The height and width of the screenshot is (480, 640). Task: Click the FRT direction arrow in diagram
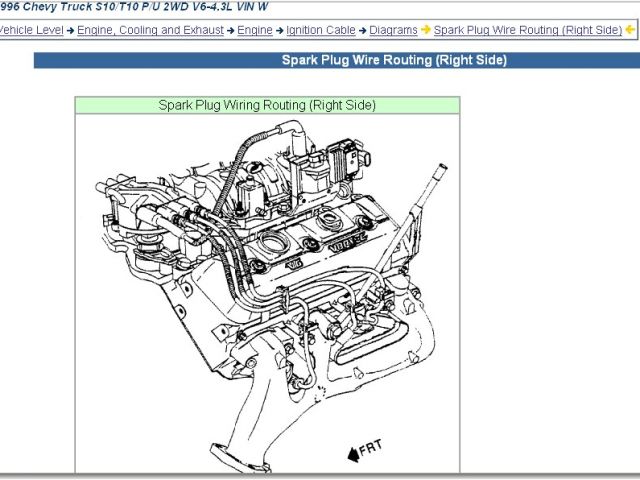coord(353,454)
